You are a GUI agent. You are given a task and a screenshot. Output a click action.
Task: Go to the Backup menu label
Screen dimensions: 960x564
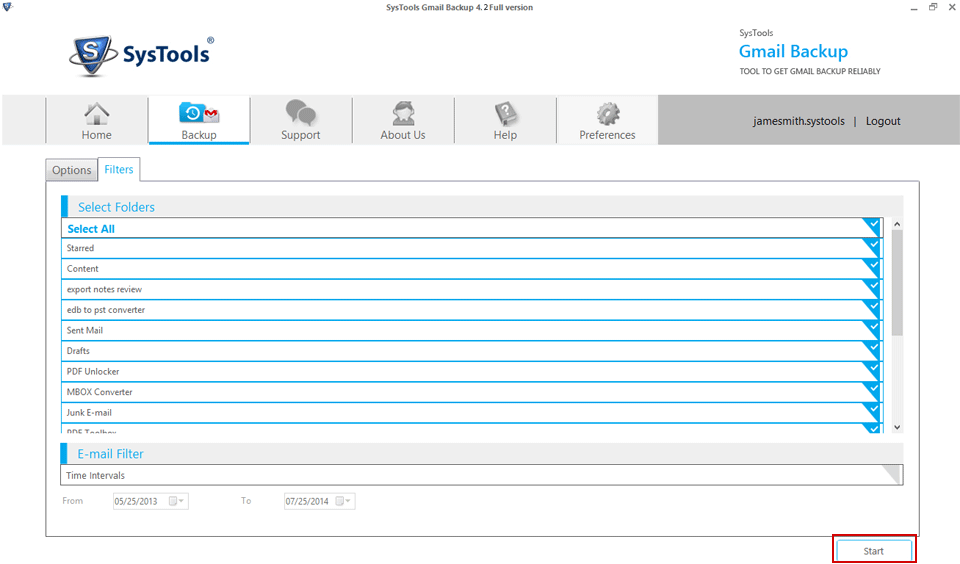199,135
